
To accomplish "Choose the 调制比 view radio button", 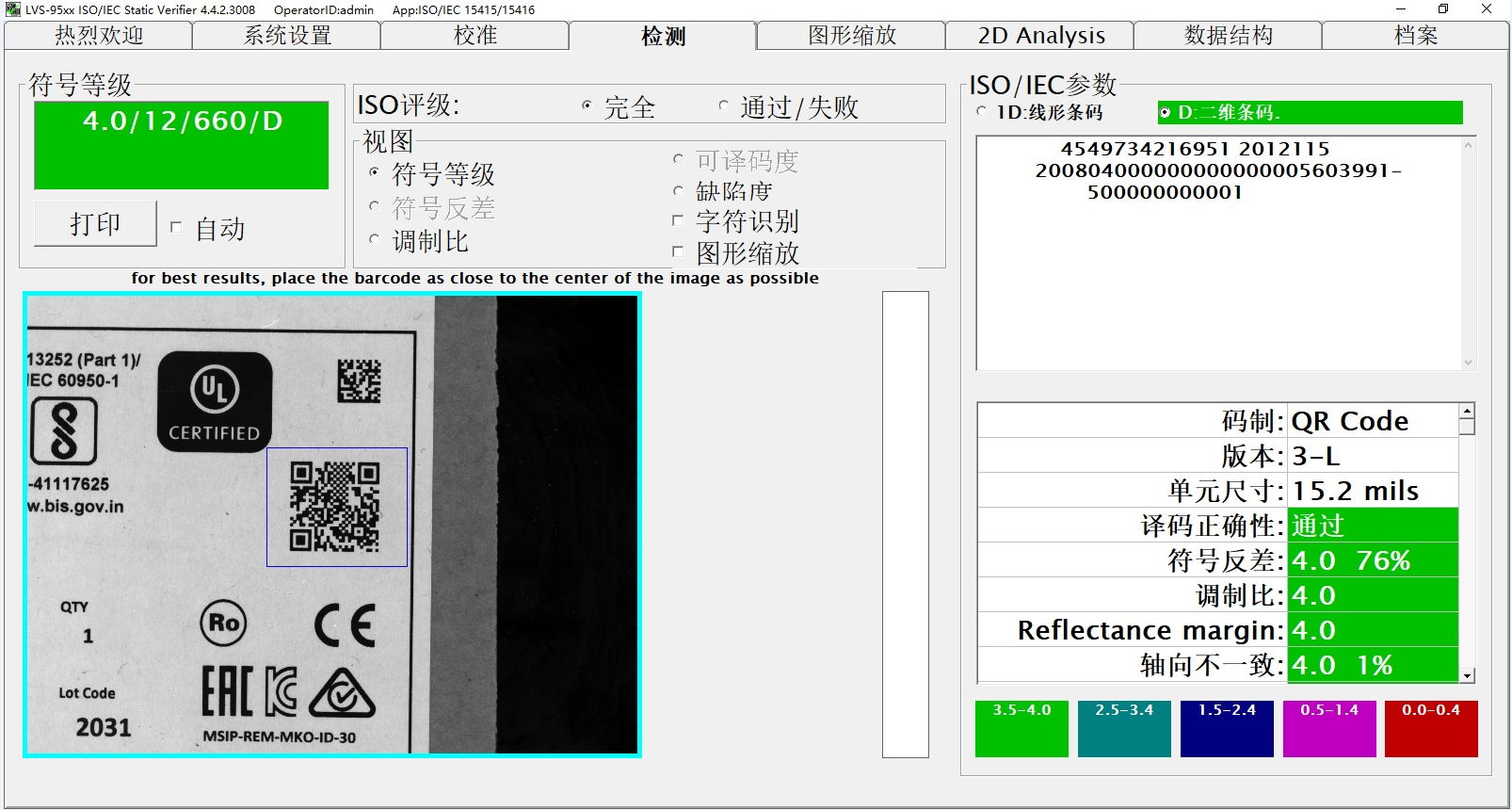I will tap(375, 240).
